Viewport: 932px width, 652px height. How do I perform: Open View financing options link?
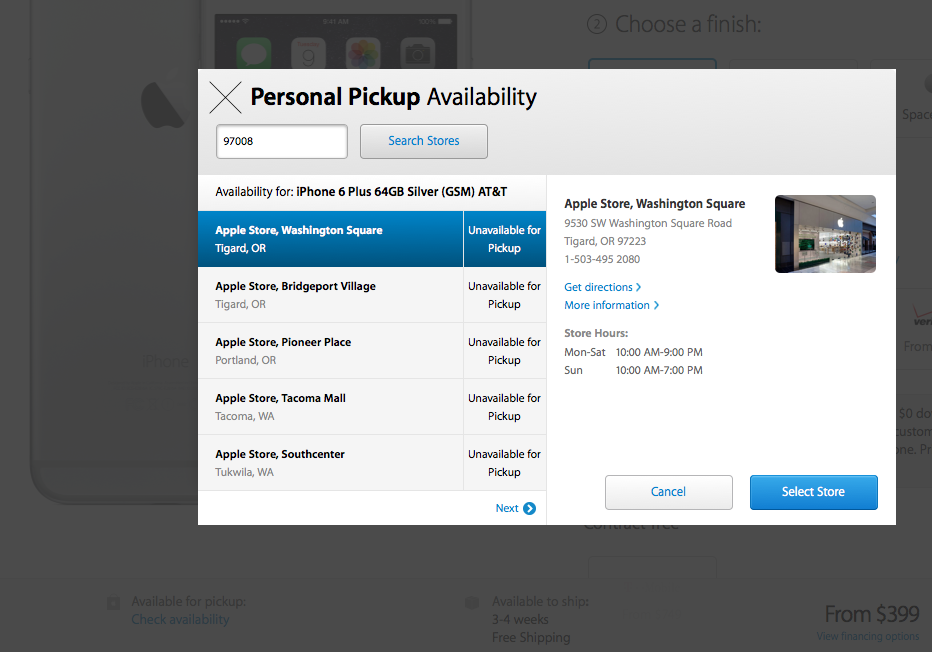(867, 636)
